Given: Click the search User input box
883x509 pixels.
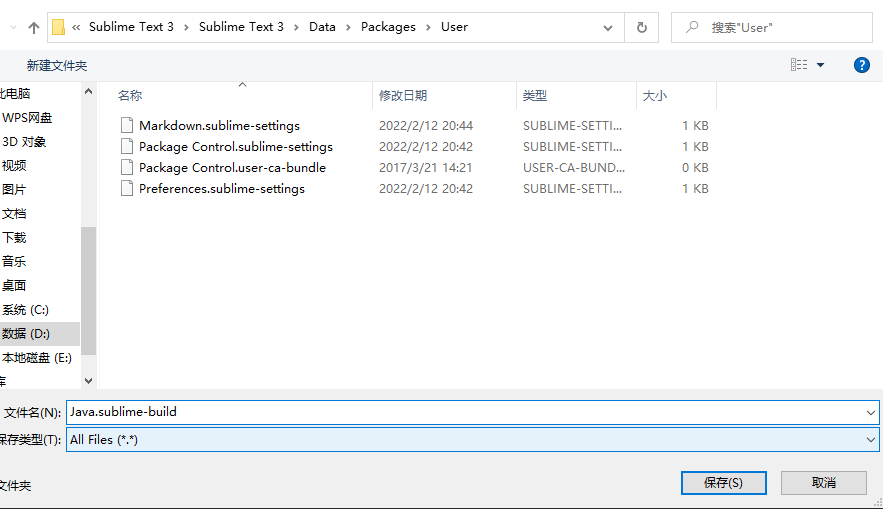Looking at the screenshot, I should pyautogui.click(x=771, y=28).
